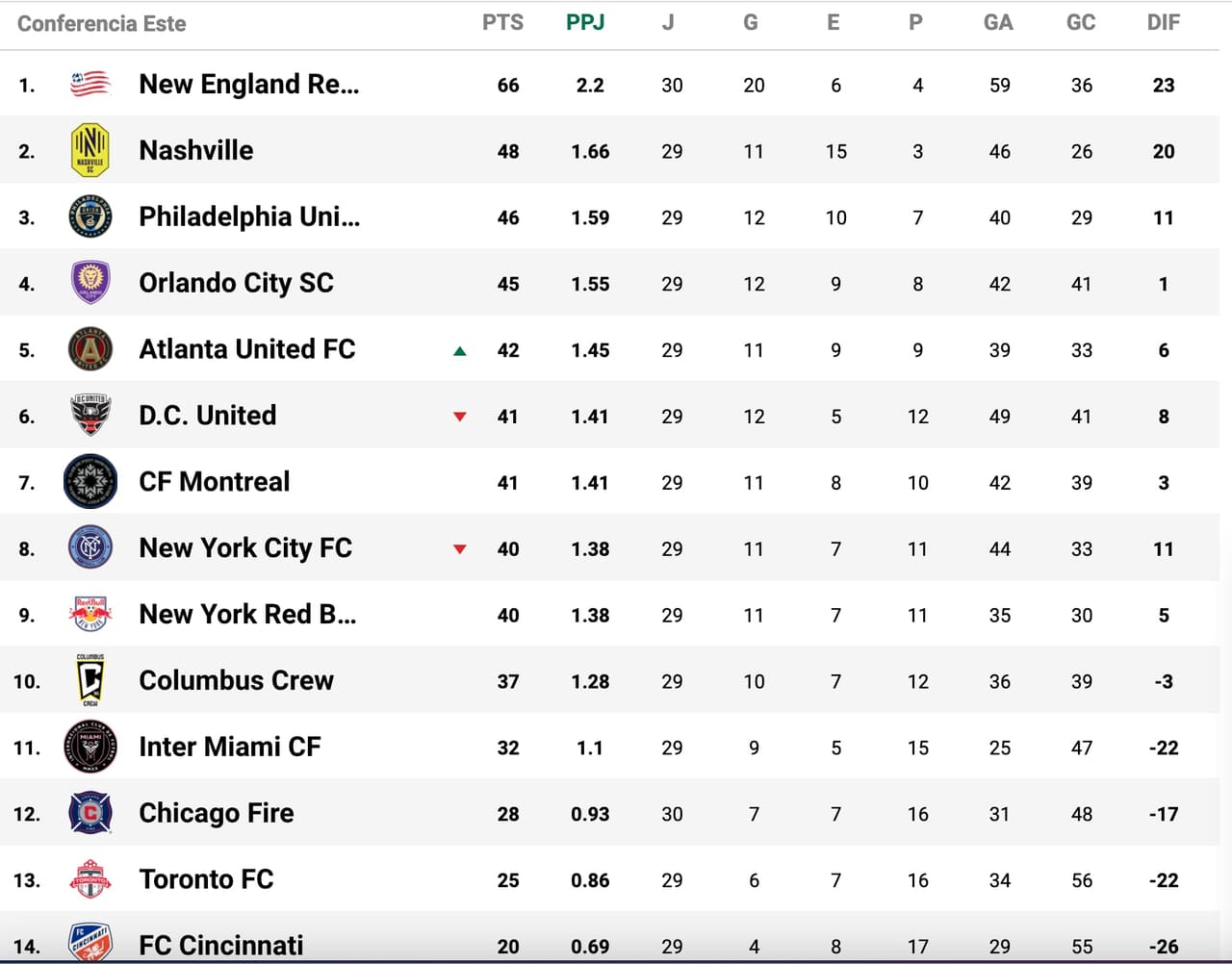Click the Chicago Fire crest icon
Viewport: 1232px width, 964px height.
click(x=90, y=814)
